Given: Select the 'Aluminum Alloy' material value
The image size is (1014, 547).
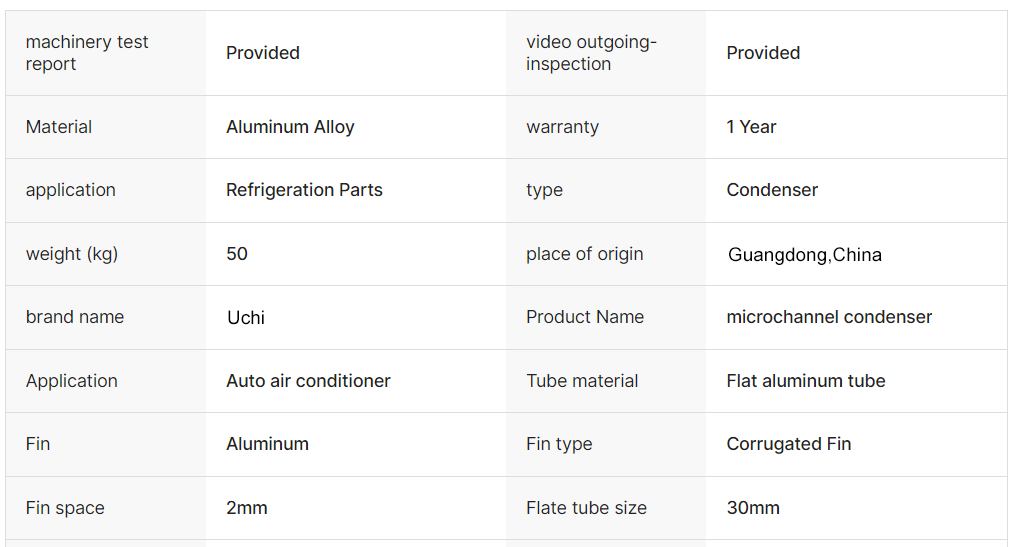Looking at the screenshot, I should point(290,127).
